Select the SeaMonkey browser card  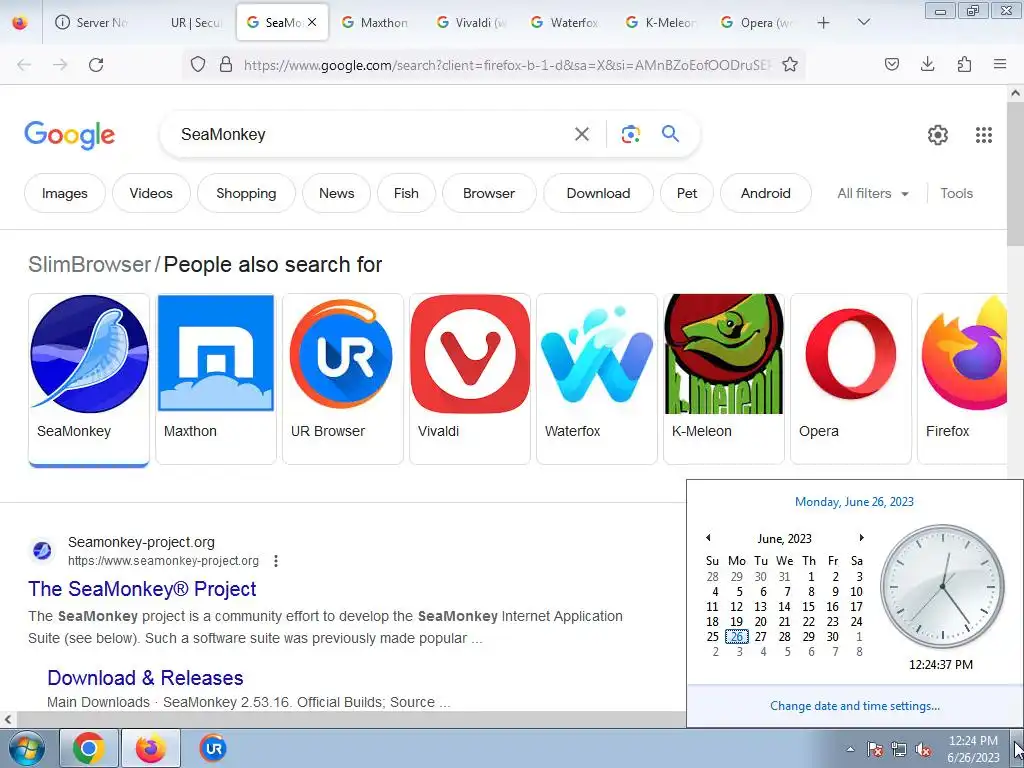pos(89,379)
